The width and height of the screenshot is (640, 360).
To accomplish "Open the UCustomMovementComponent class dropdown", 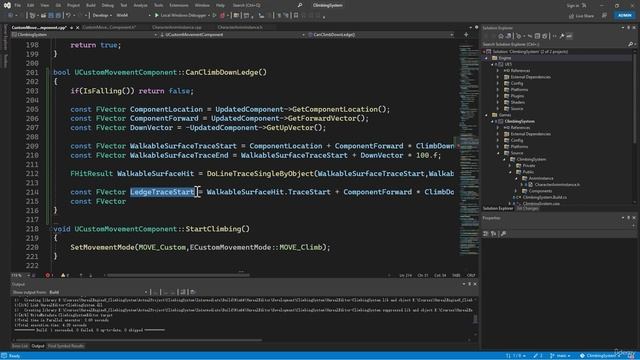I will [x=232, y=35].
